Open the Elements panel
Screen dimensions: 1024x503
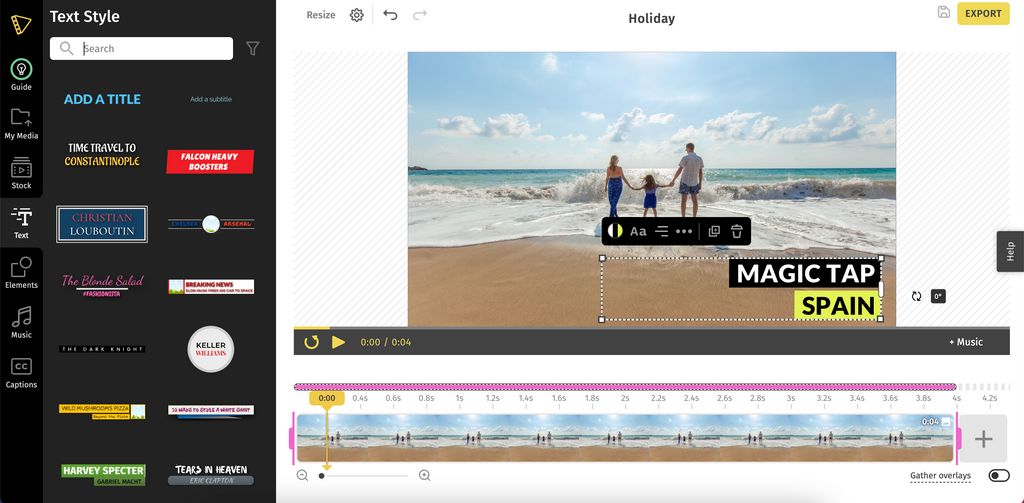point(21,272)
